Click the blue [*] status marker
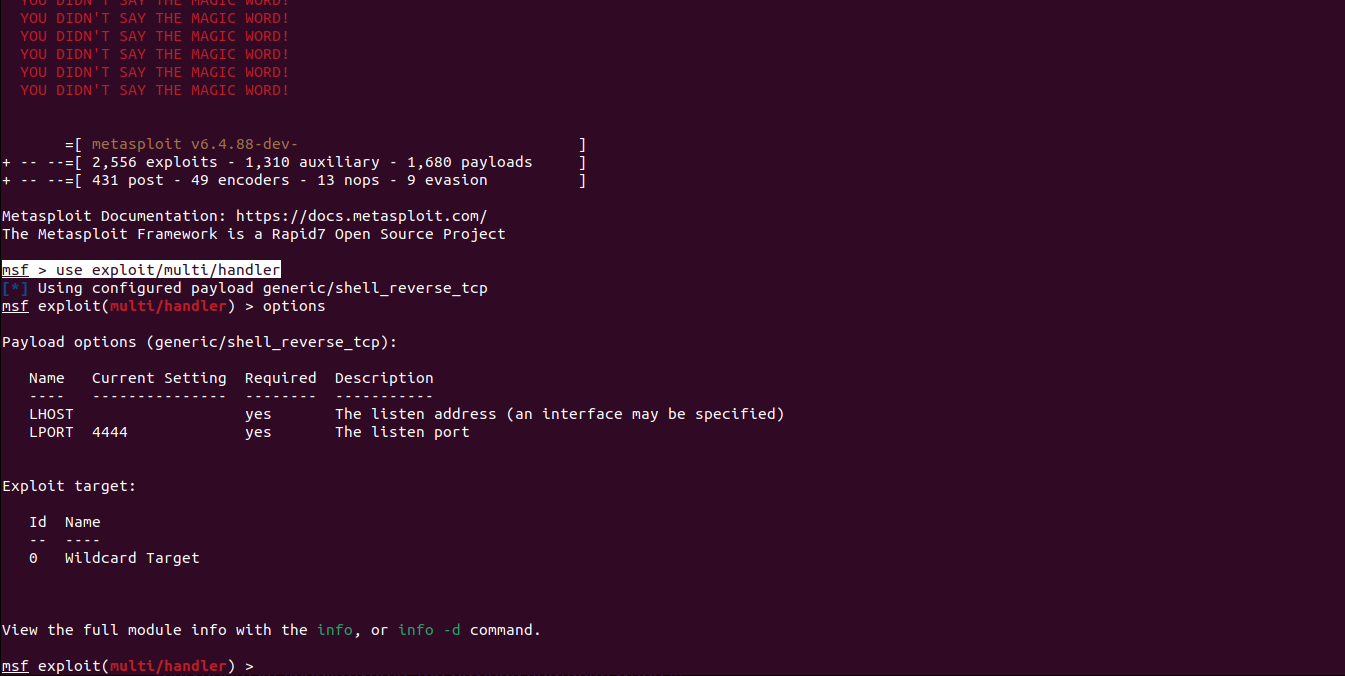1345x676 pixels. pyautogui.click(x=15, y=288)
